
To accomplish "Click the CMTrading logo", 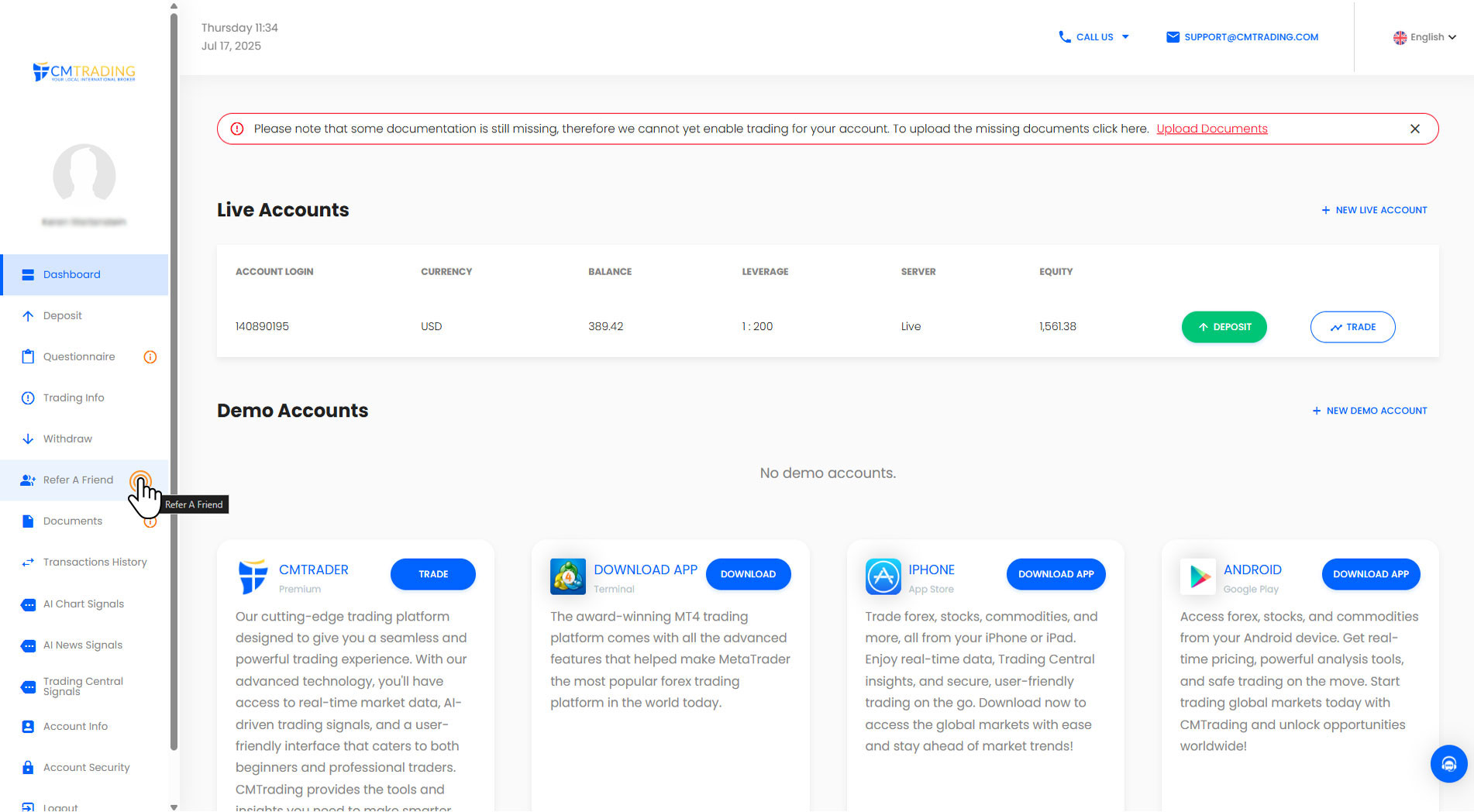I will pos(84,72).
